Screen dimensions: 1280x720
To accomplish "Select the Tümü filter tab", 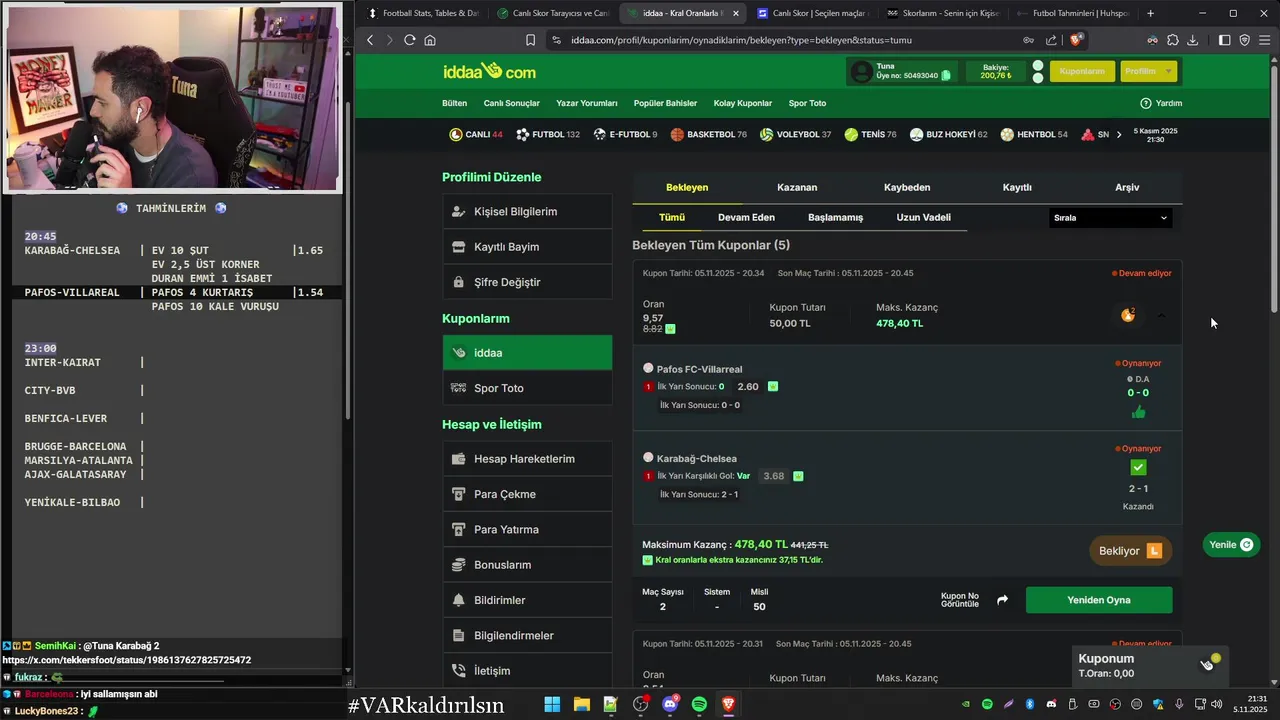I will coord(672,217).
